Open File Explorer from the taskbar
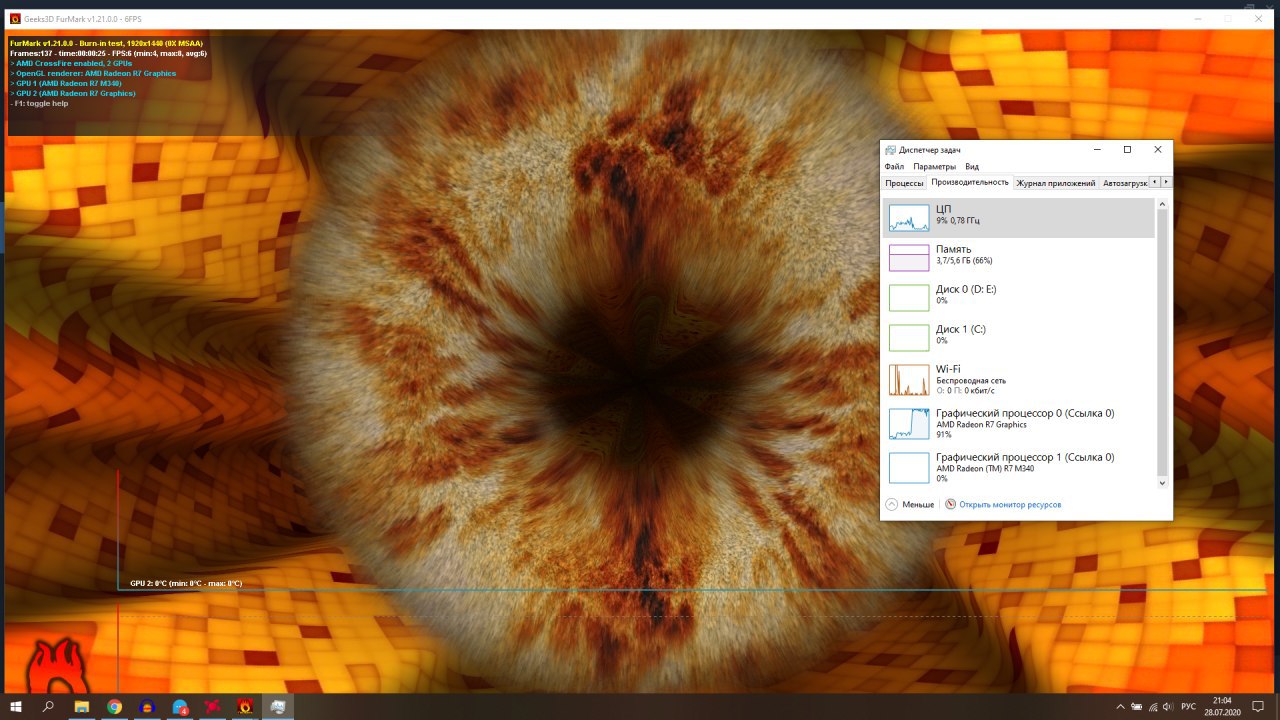The height and width of the screenshot is (720, 1280). coord(82,706)
